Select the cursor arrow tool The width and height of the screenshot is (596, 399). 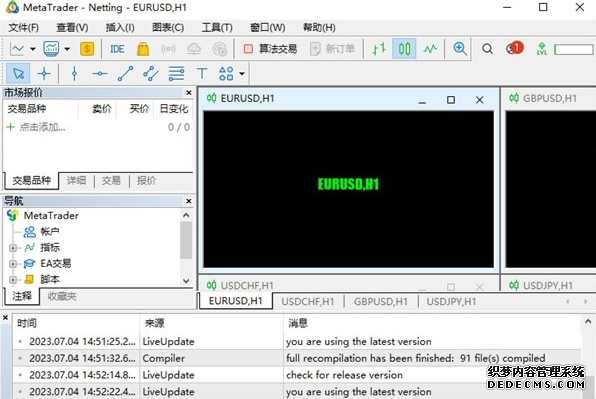[x=18, y=73]
